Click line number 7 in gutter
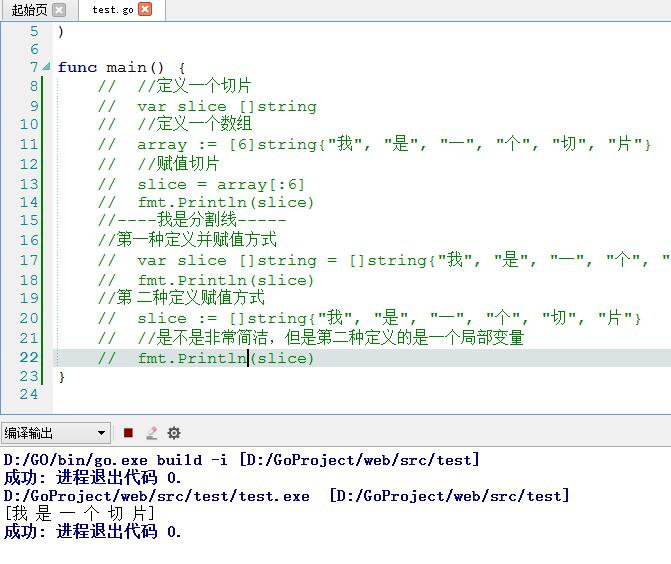 coord(34,67)
